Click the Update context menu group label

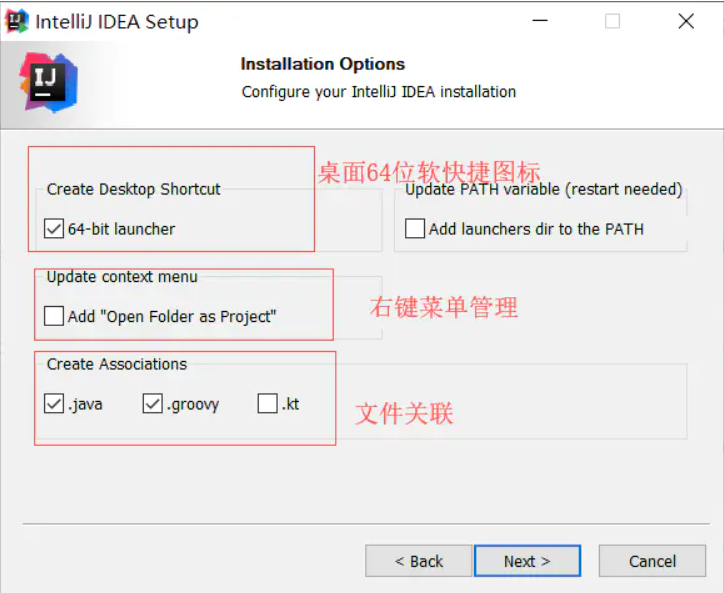click(x=122, y=277)
